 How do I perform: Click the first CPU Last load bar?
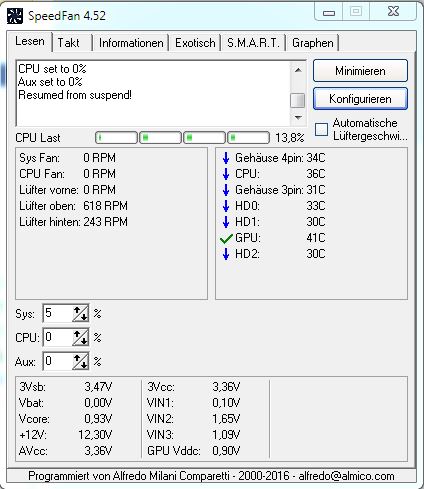coord(116,137)
